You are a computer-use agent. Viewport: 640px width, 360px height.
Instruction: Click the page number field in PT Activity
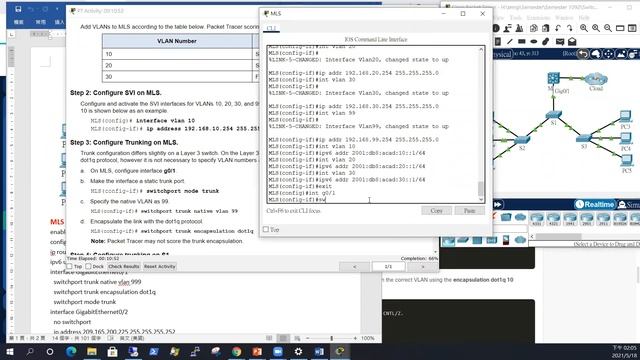click(x=388, y=267)
